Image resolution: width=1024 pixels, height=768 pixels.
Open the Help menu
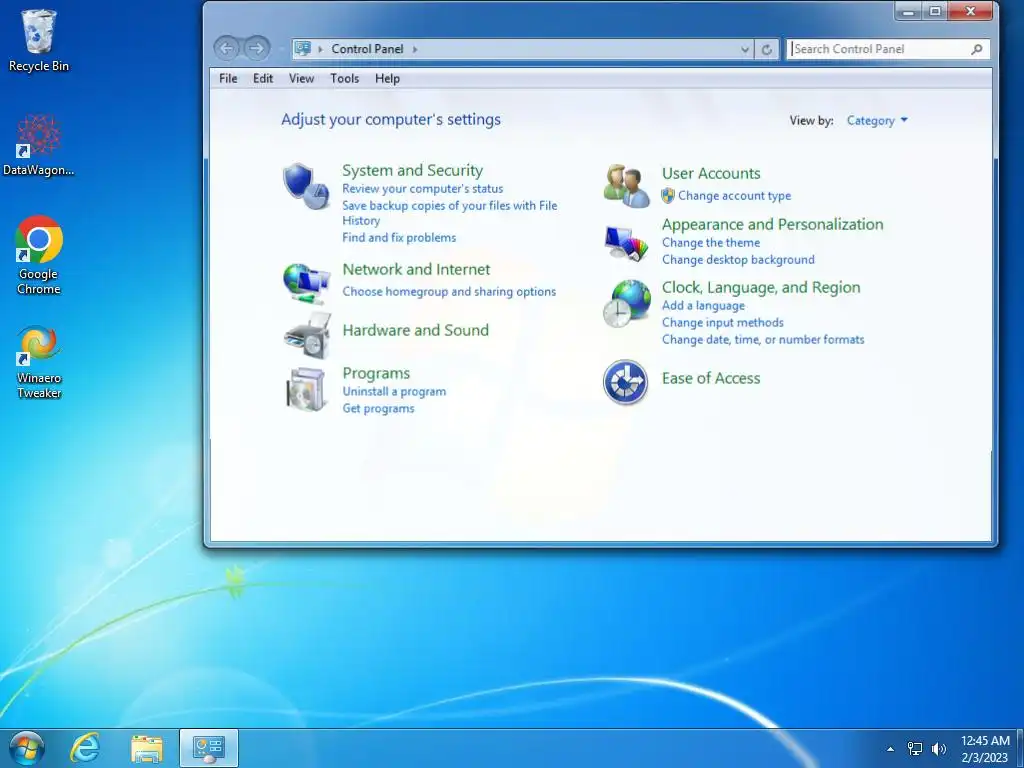tap(387, 78)
